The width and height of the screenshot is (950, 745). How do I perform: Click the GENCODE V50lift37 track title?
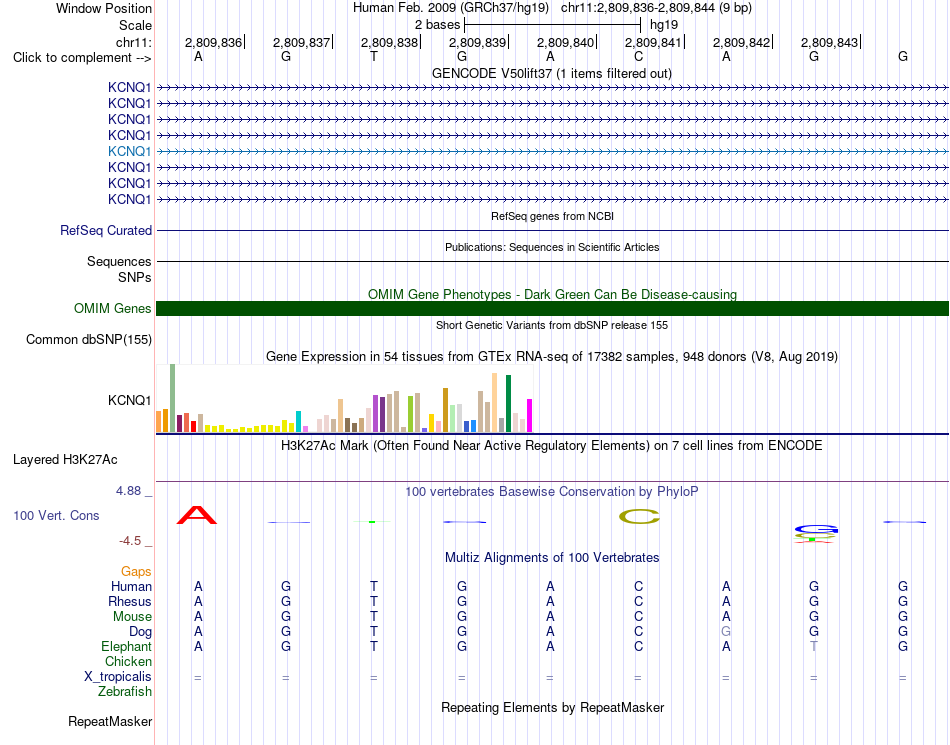(551, 73)
